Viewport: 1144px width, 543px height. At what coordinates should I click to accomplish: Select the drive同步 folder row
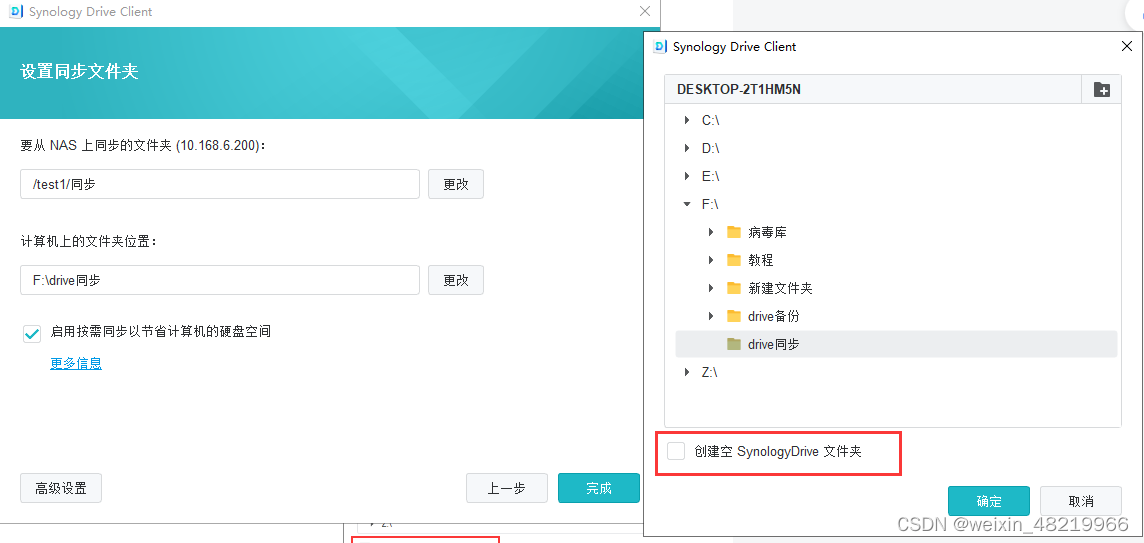897,344
